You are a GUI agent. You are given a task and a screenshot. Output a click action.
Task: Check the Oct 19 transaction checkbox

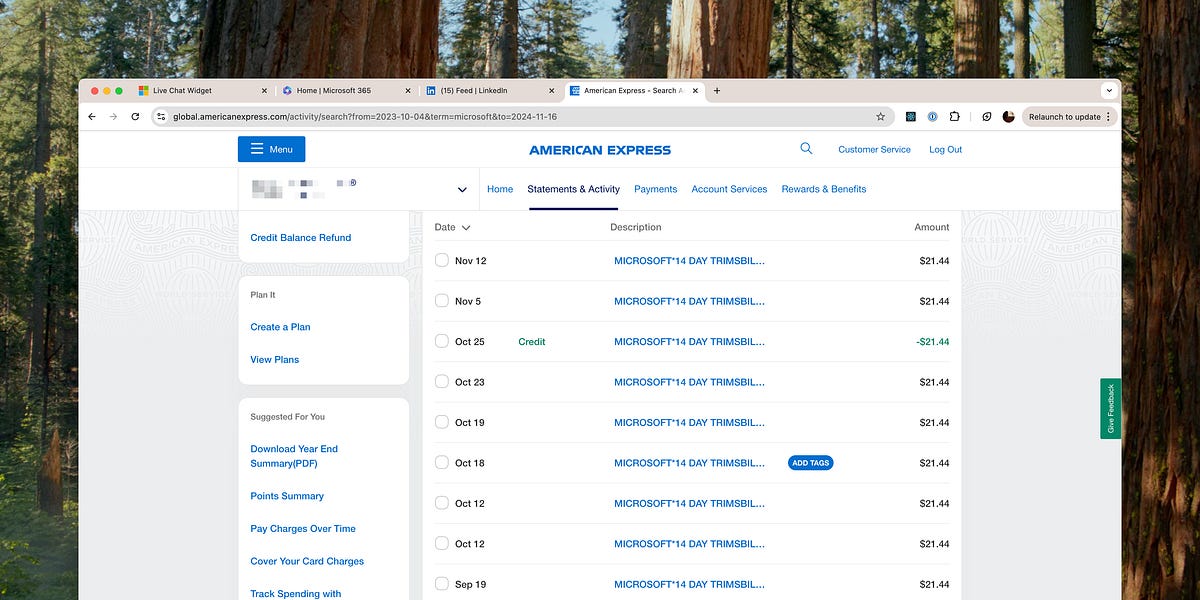[442, 422]
